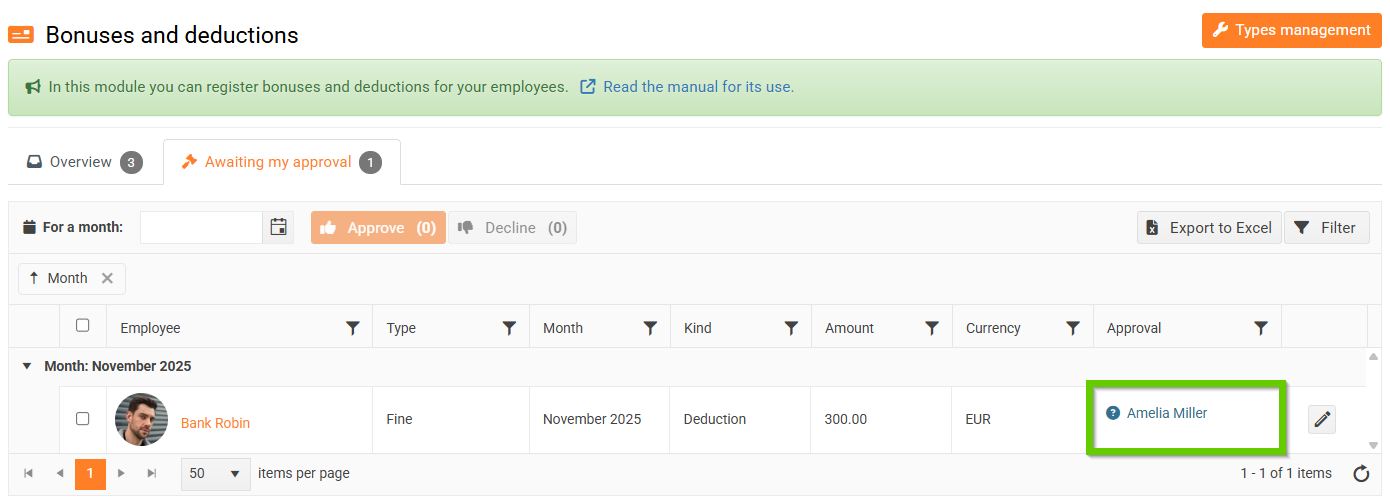Viewport: 1390px width, 504px height.
Task: Click the Types management button
Action: [1291, 30]
